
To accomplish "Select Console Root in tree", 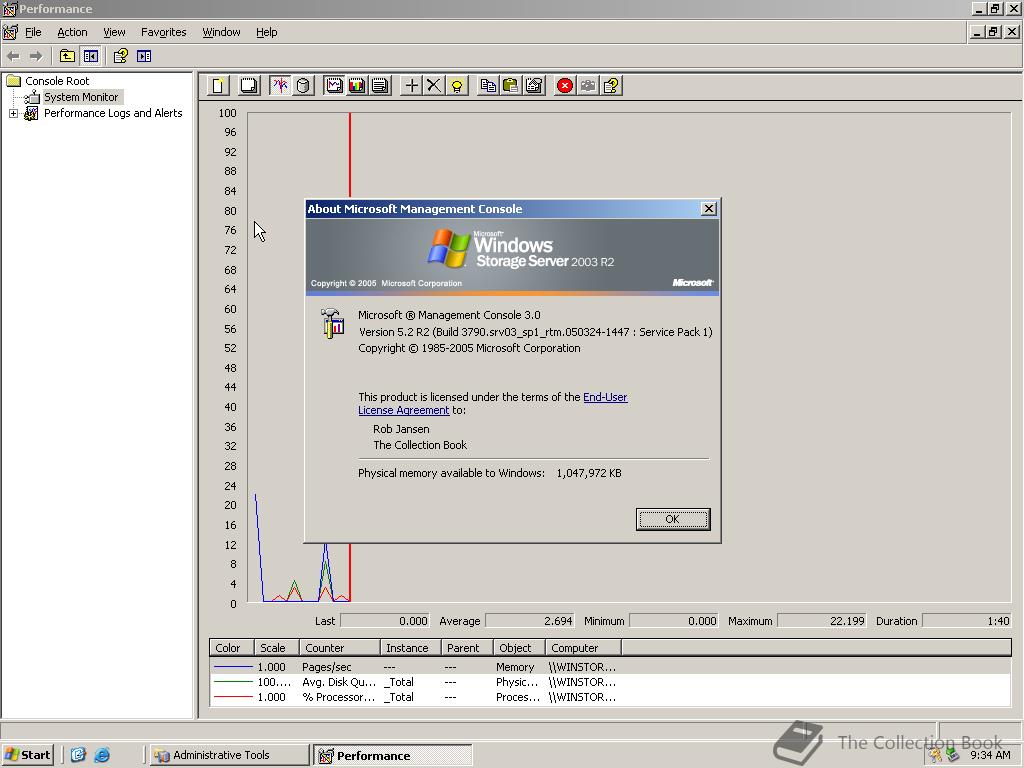I will point(57,81).
